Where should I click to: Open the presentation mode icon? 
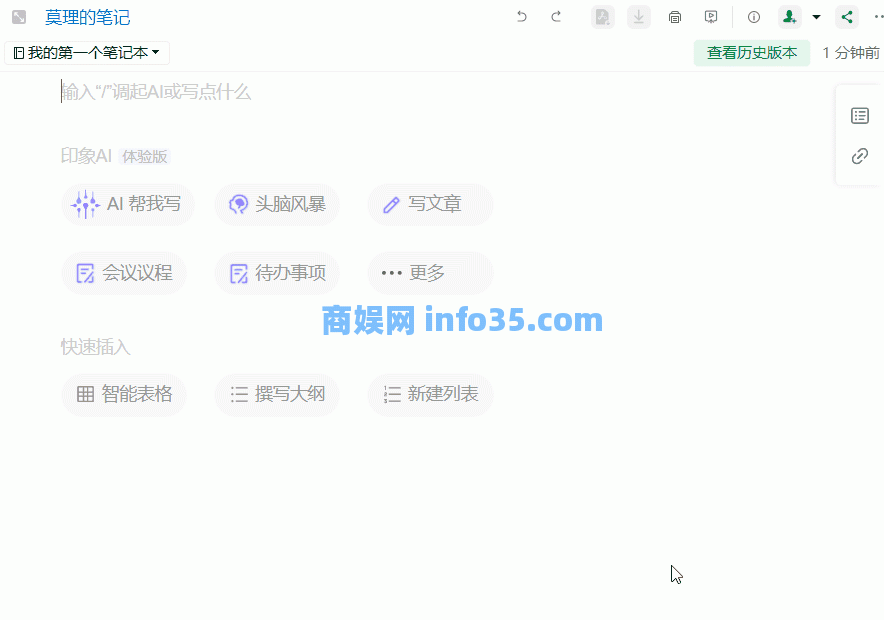[x=711, y=17]
